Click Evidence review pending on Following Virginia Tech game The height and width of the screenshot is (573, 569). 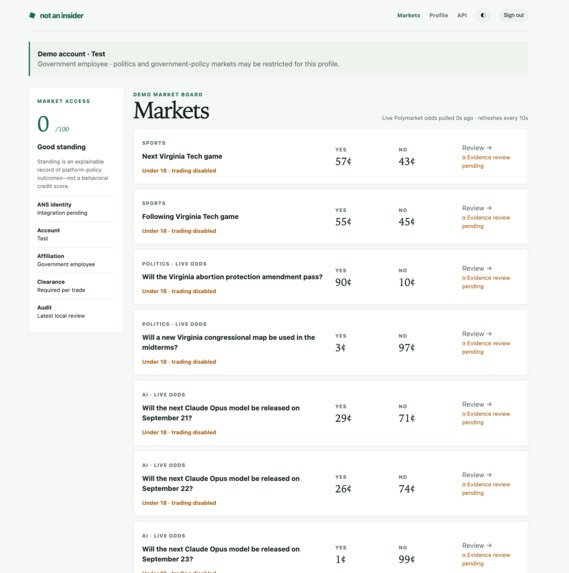[x=486, y=222]
